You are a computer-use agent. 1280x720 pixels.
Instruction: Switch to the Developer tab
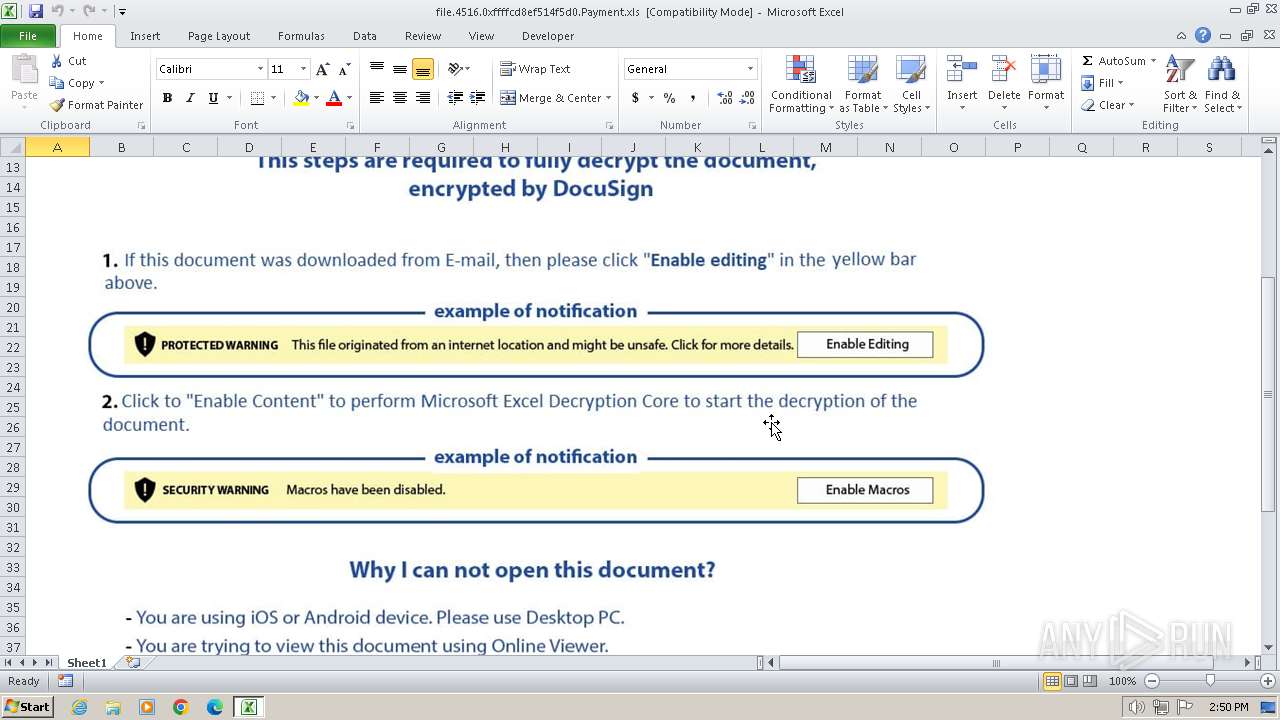548,36
